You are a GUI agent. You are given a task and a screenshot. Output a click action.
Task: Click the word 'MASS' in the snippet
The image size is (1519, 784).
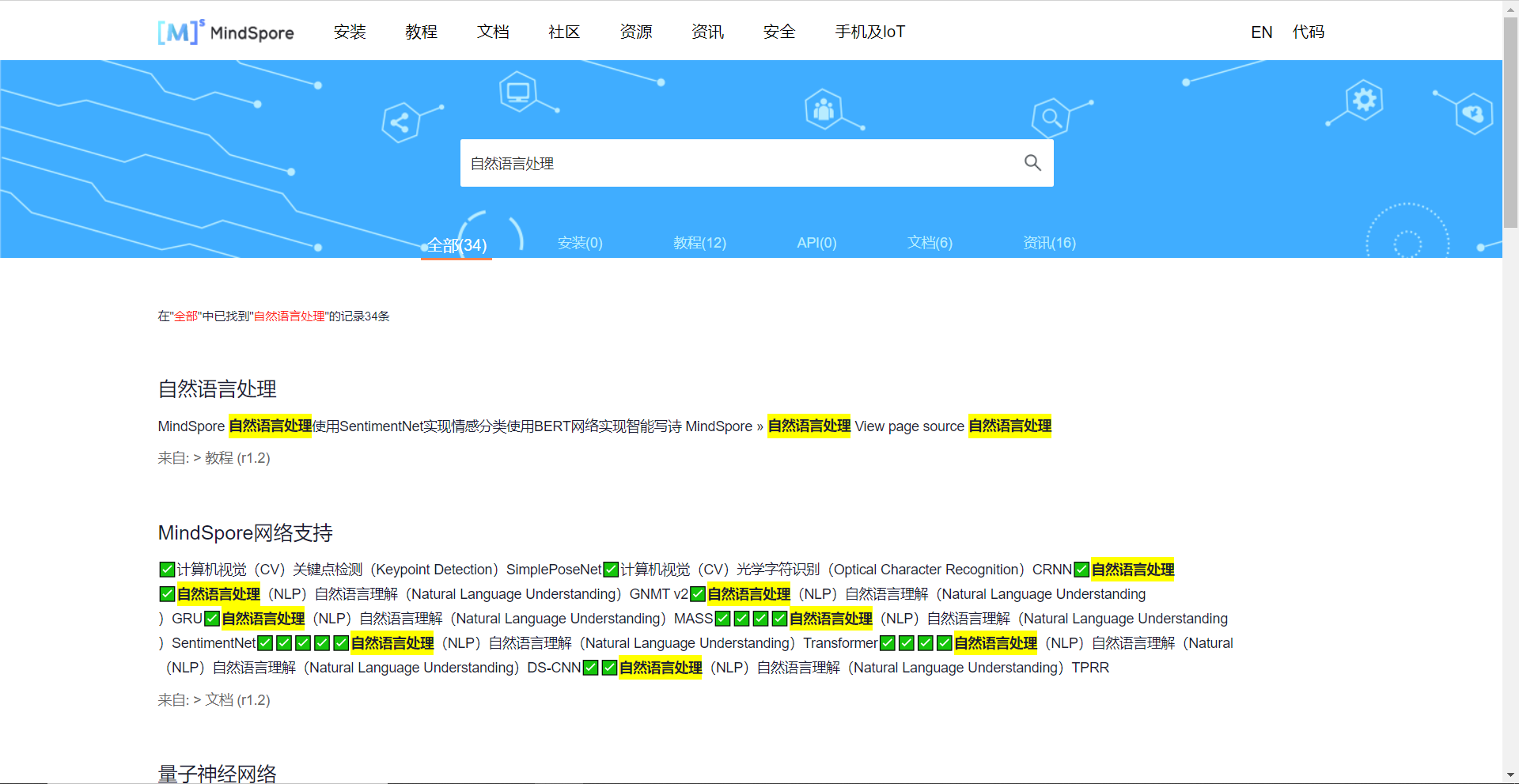[x=694, y=619]
